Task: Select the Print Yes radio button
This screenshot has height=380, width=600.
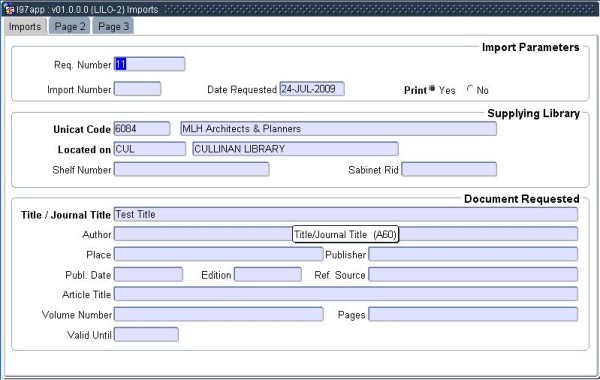Action: (x=432, y=88)
